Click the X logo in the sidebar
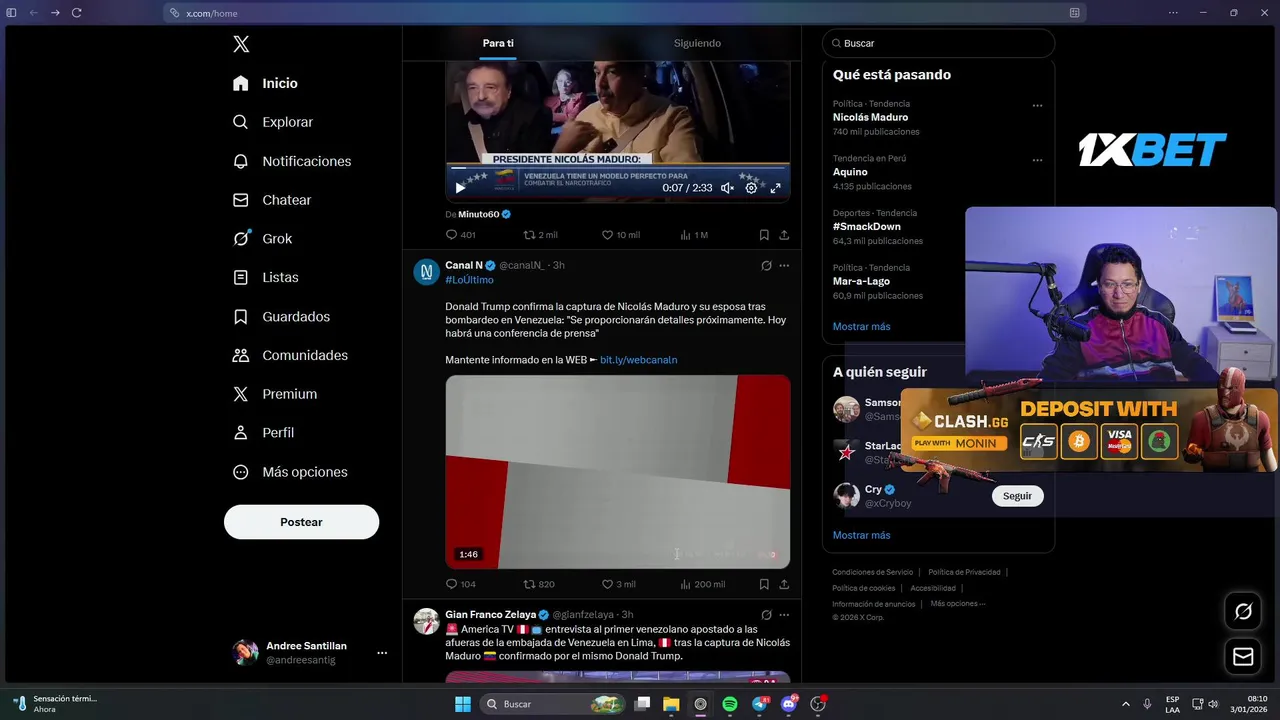 point(241,44)
